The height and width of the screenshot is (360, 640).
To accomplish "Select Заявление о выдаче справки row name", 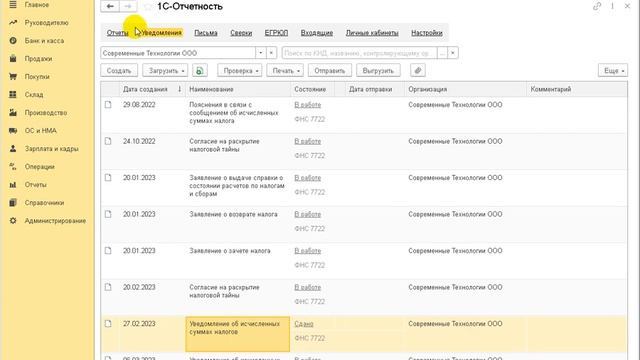I will [x=237, y=186].
